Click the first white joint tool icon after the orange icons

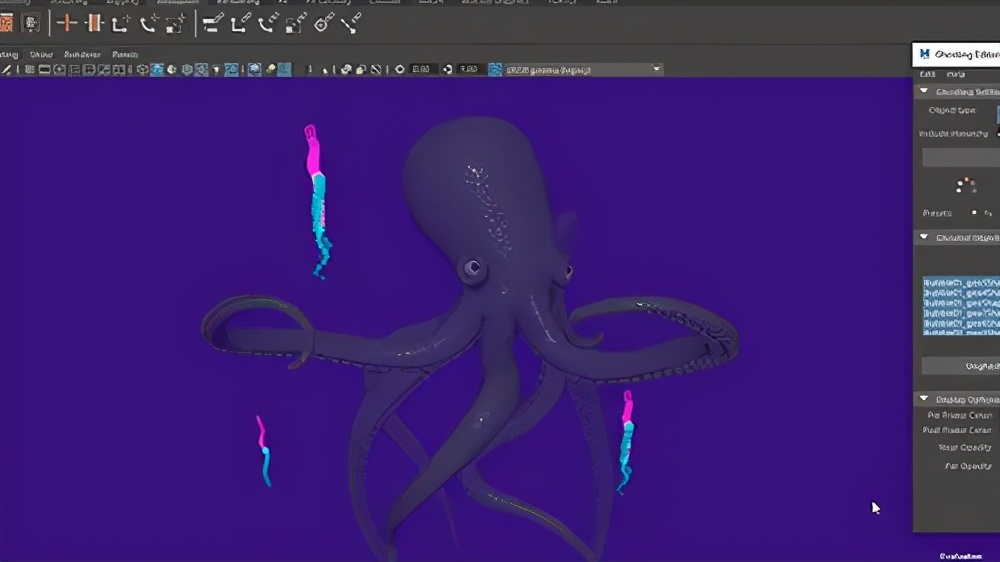122,23
